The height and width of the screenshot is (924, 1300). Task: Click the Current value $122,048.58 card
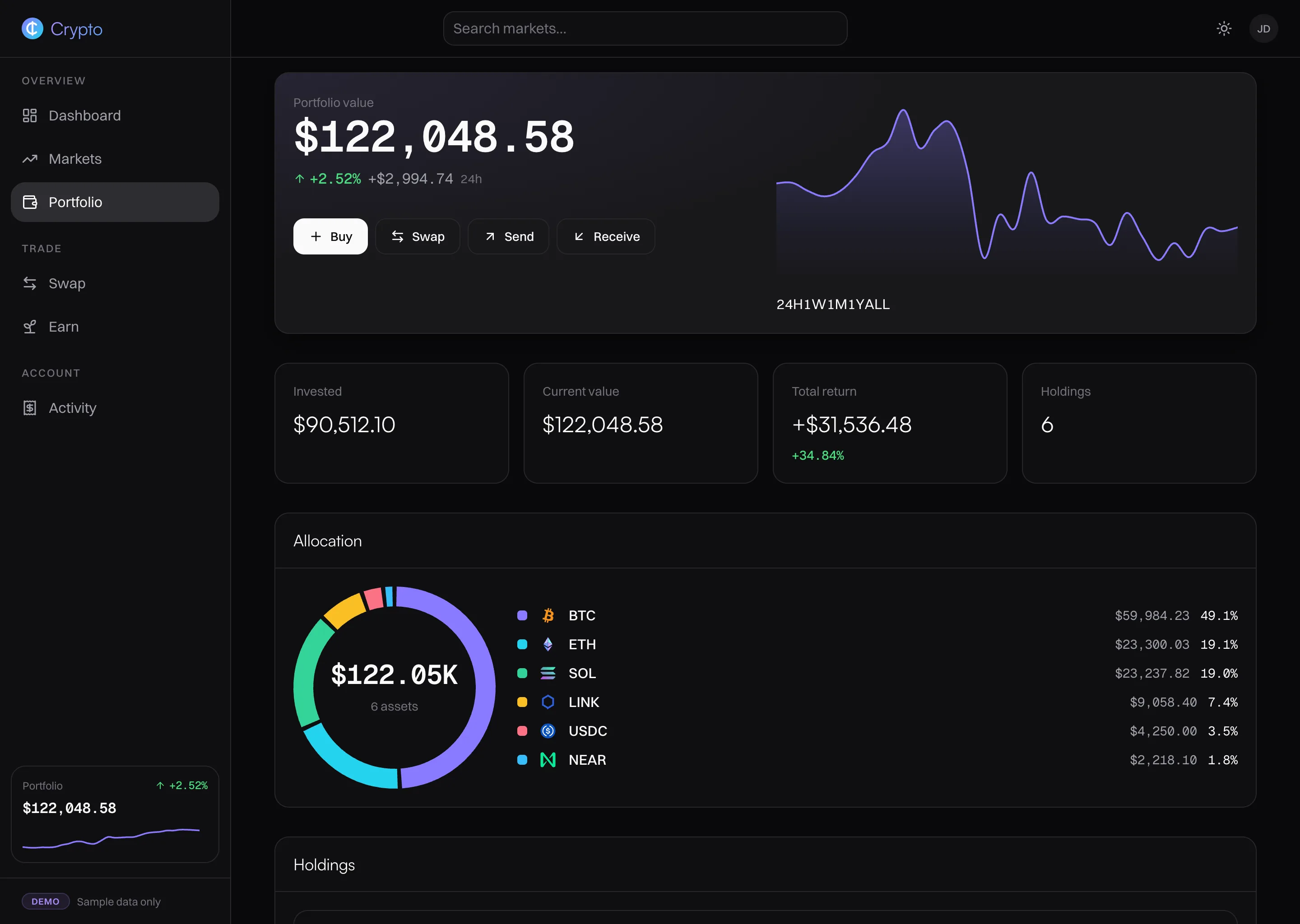point(641,423)
